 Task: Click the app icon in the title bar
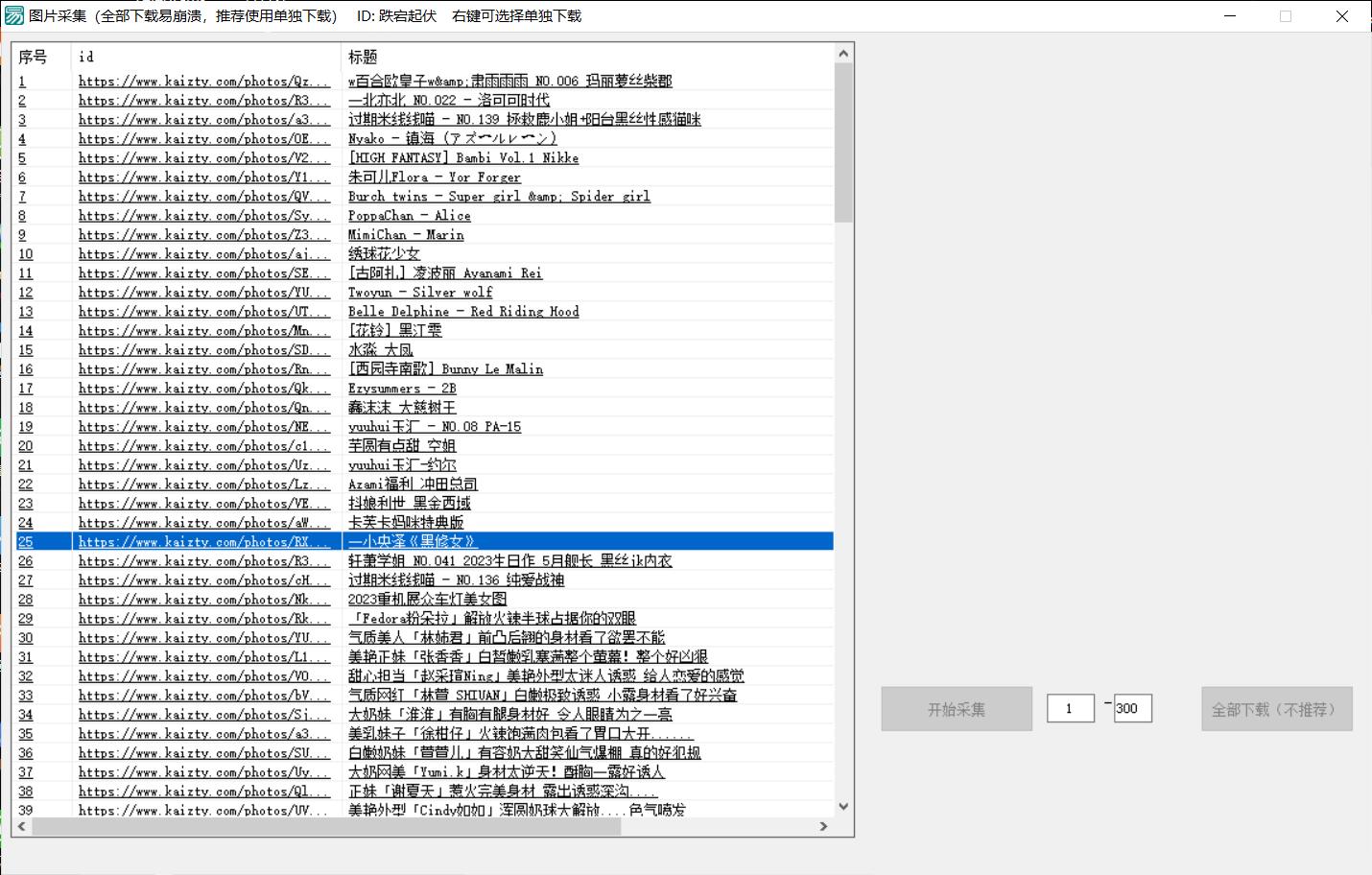click(14, 16)
